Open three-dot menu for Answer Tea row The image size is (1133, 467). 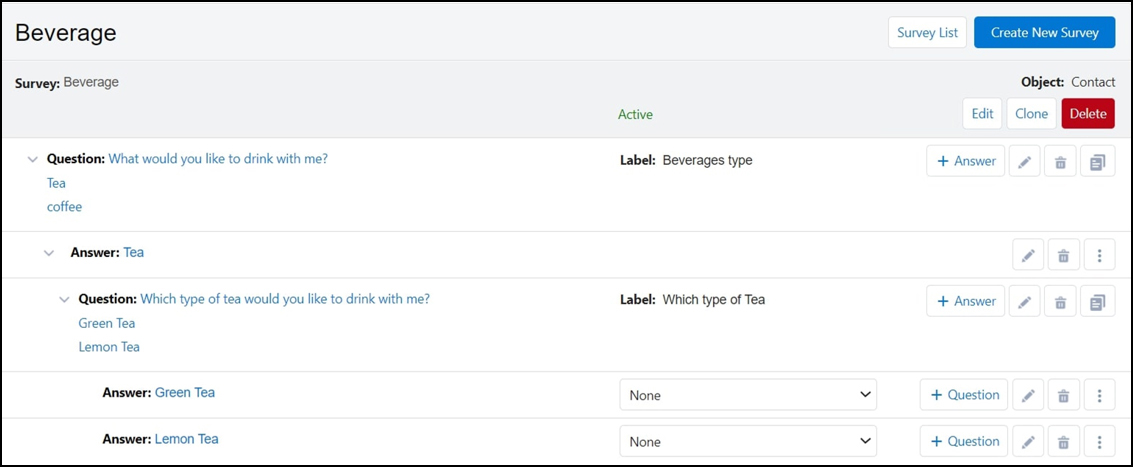1099,256
